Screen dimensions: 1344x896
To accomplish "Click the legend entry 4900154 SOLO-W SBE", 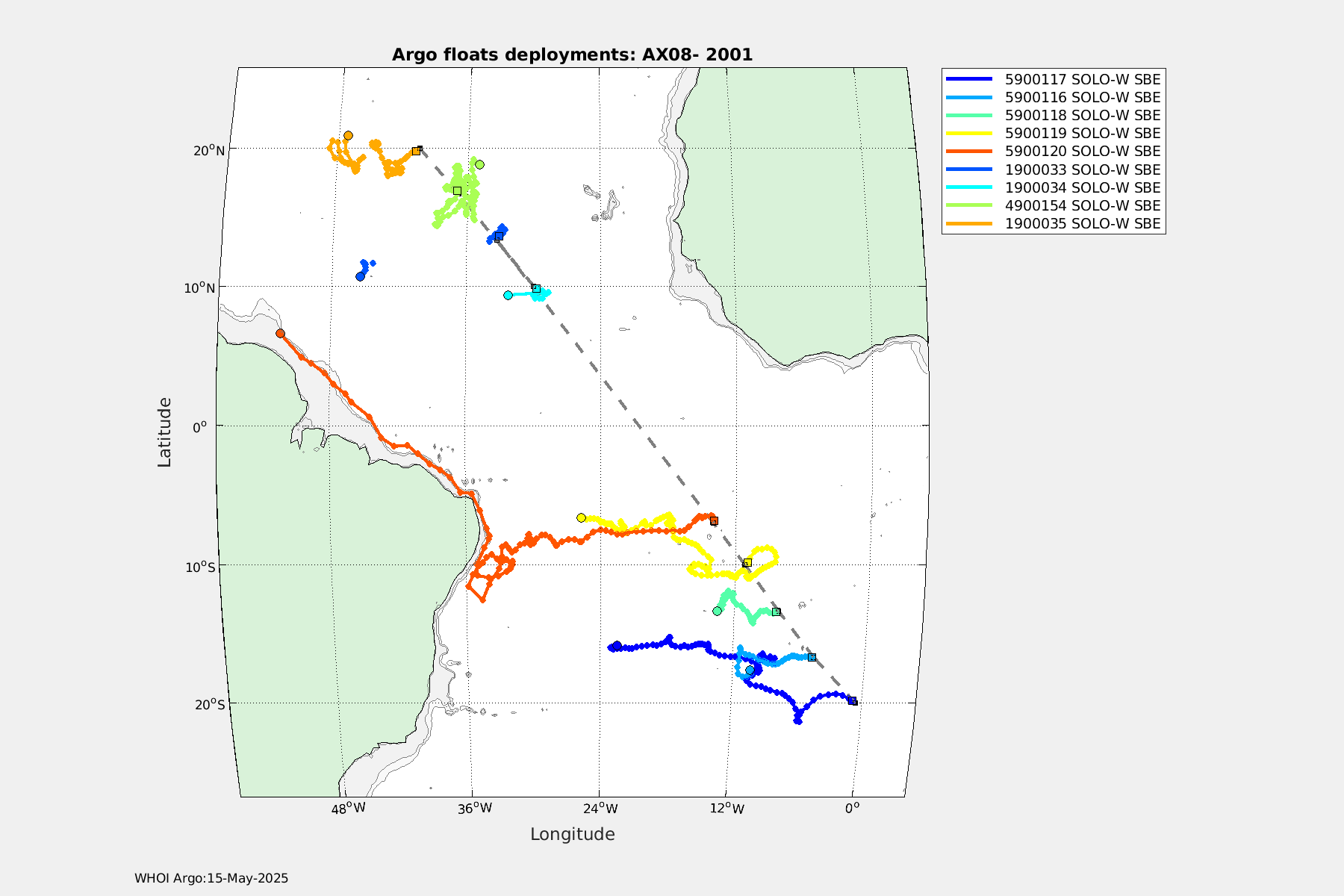I will pos(1053,205).
